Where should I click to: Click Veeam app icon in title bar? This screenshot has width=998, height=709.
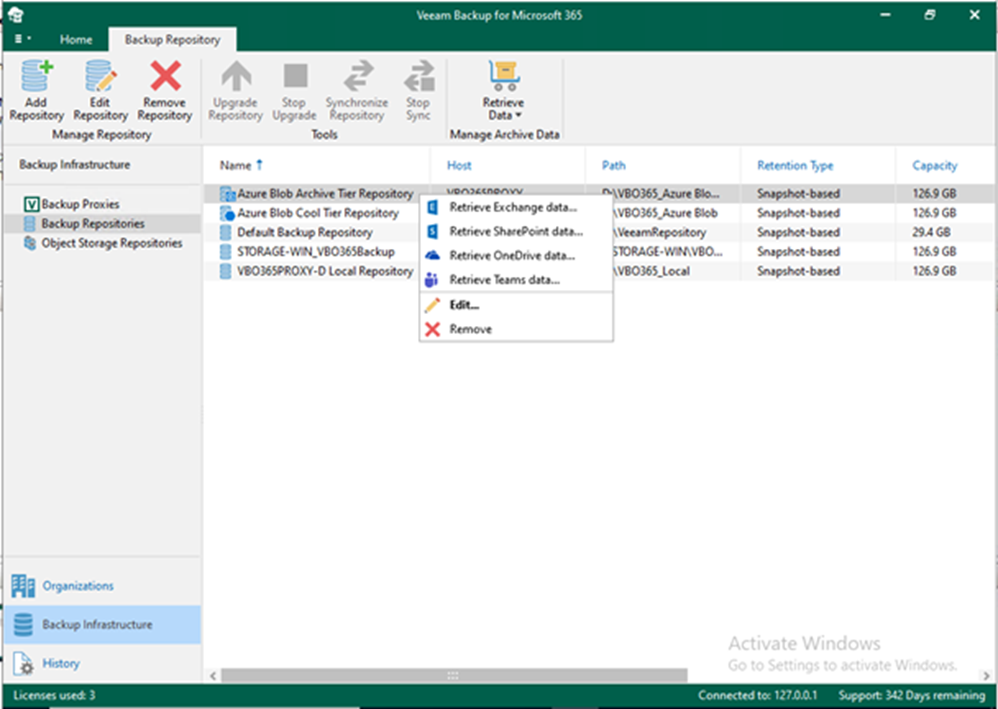pos(16,14)
